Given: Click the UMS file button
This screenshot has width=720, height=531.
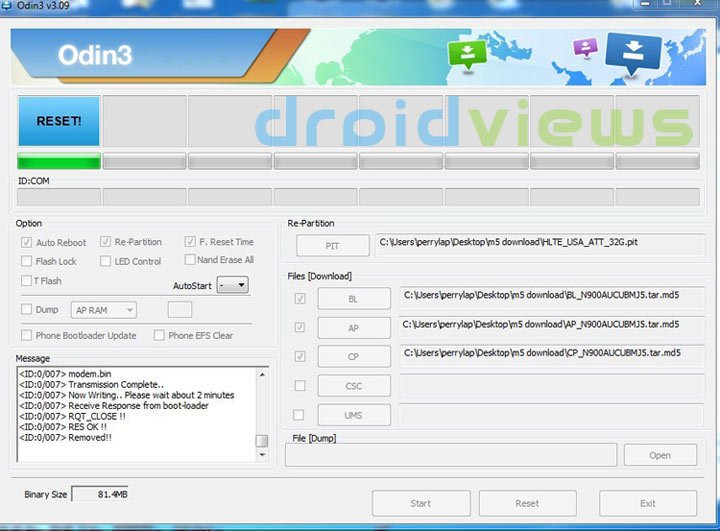Looking at the screenshot, I should point(354,415).
